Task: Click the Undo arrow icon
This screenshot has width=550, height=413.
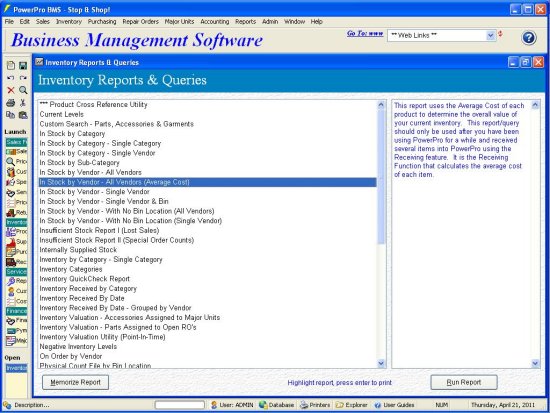Action: pos(11,78)
